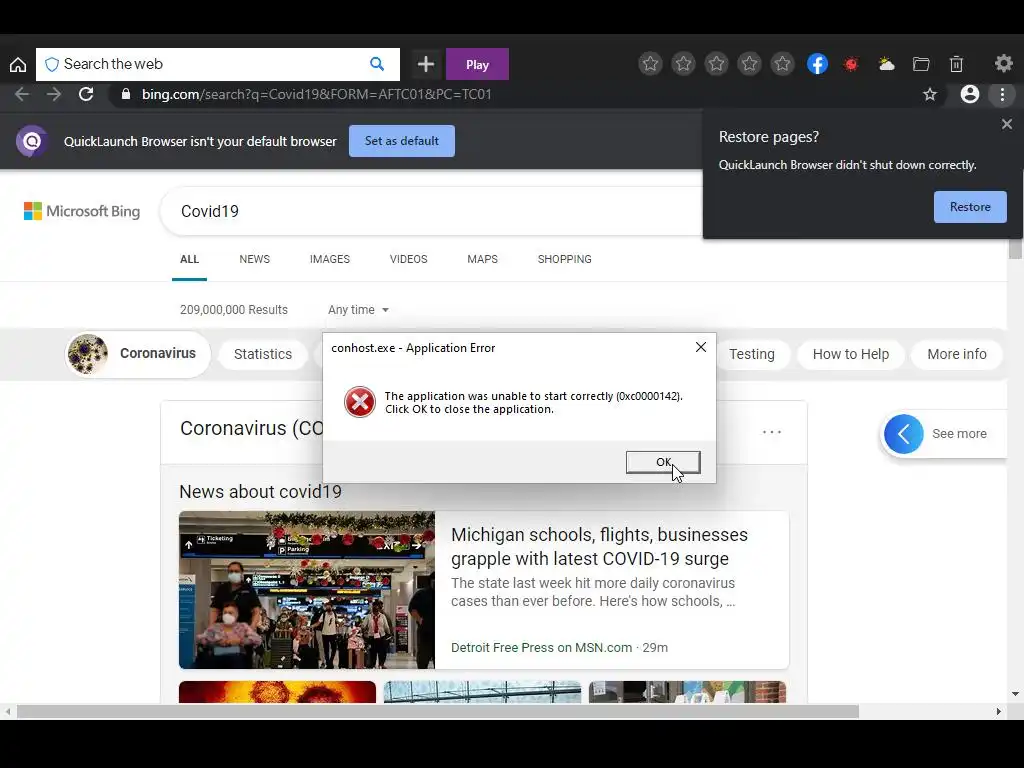The width and height of the screenshot is (1024, 768).
Task: Click the blue See more arrow button
Action: click(x=904, y=434)
